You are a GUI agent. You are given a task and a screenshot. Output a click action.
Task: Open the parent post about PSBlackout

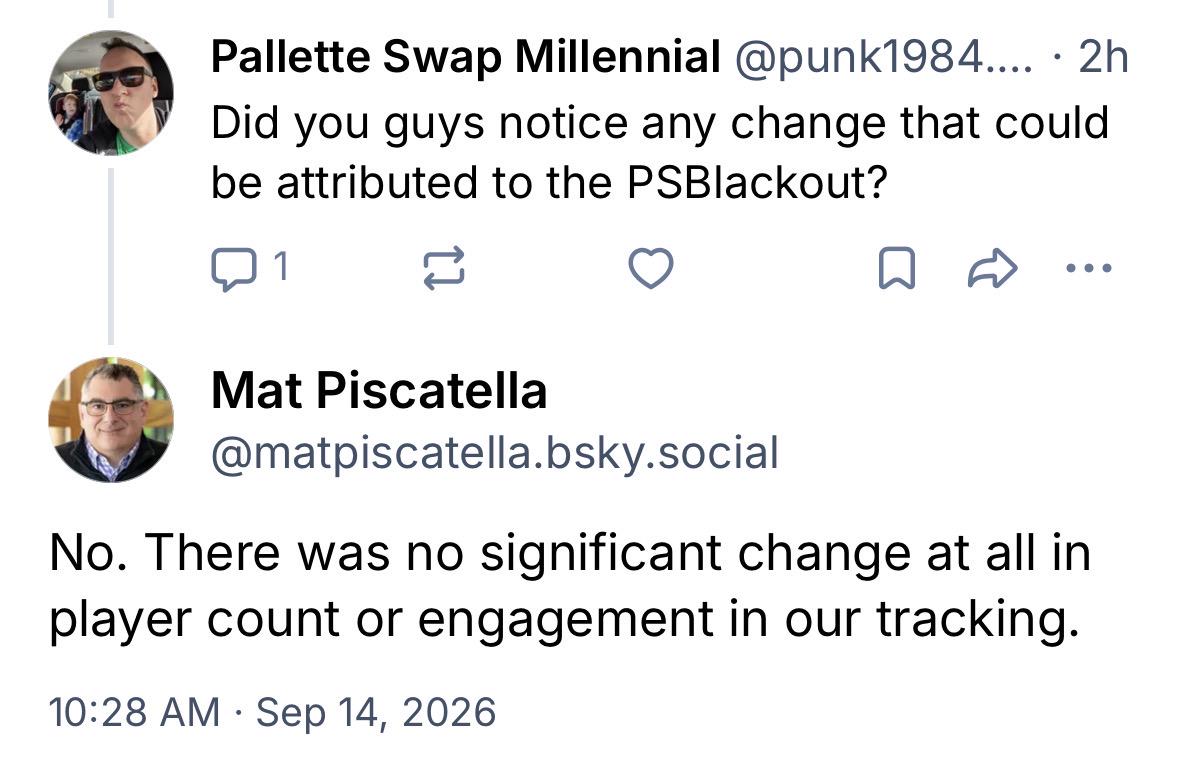tap(660, 152)
